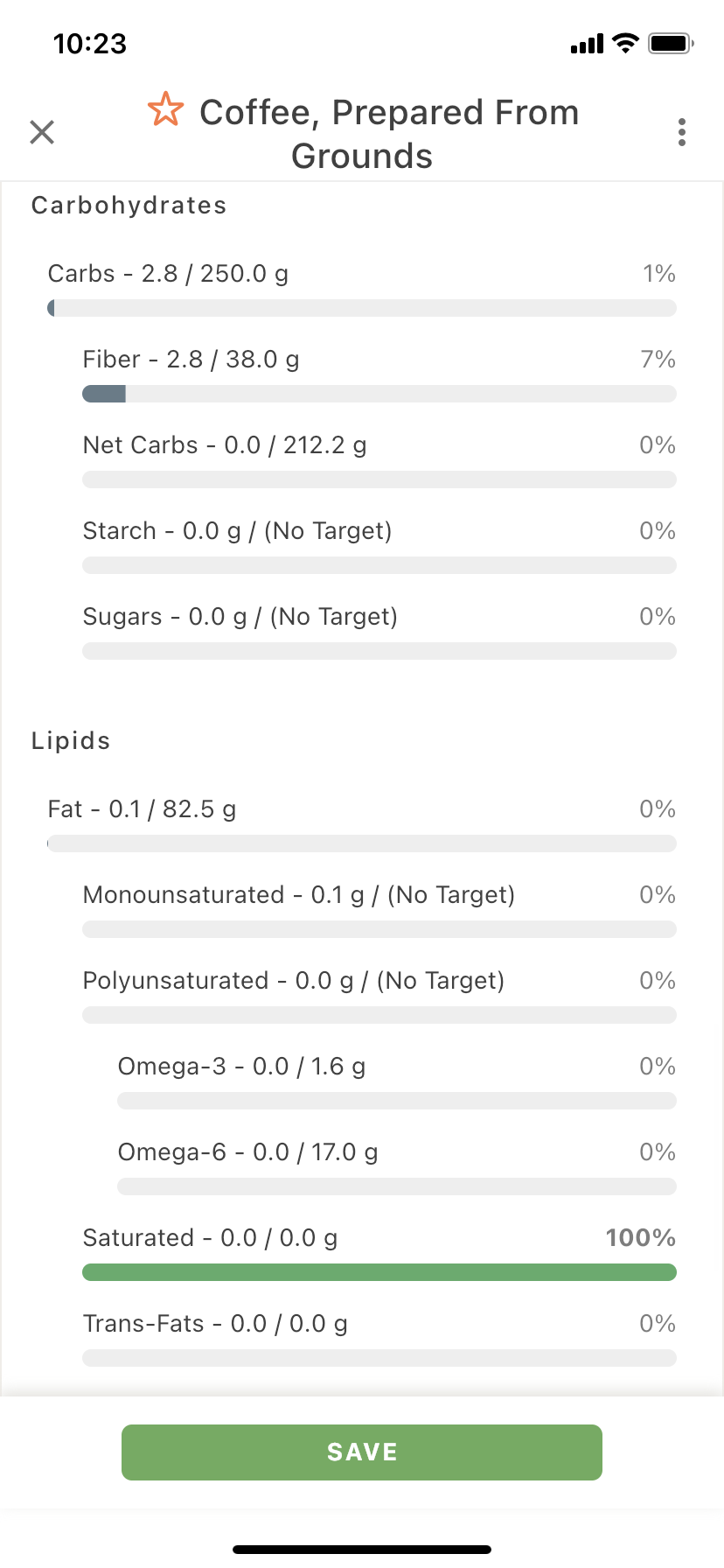Tap the clock time in status bar
Image resolution: width=724 pixels, height=1568 pixels.
tap(90, 44)
